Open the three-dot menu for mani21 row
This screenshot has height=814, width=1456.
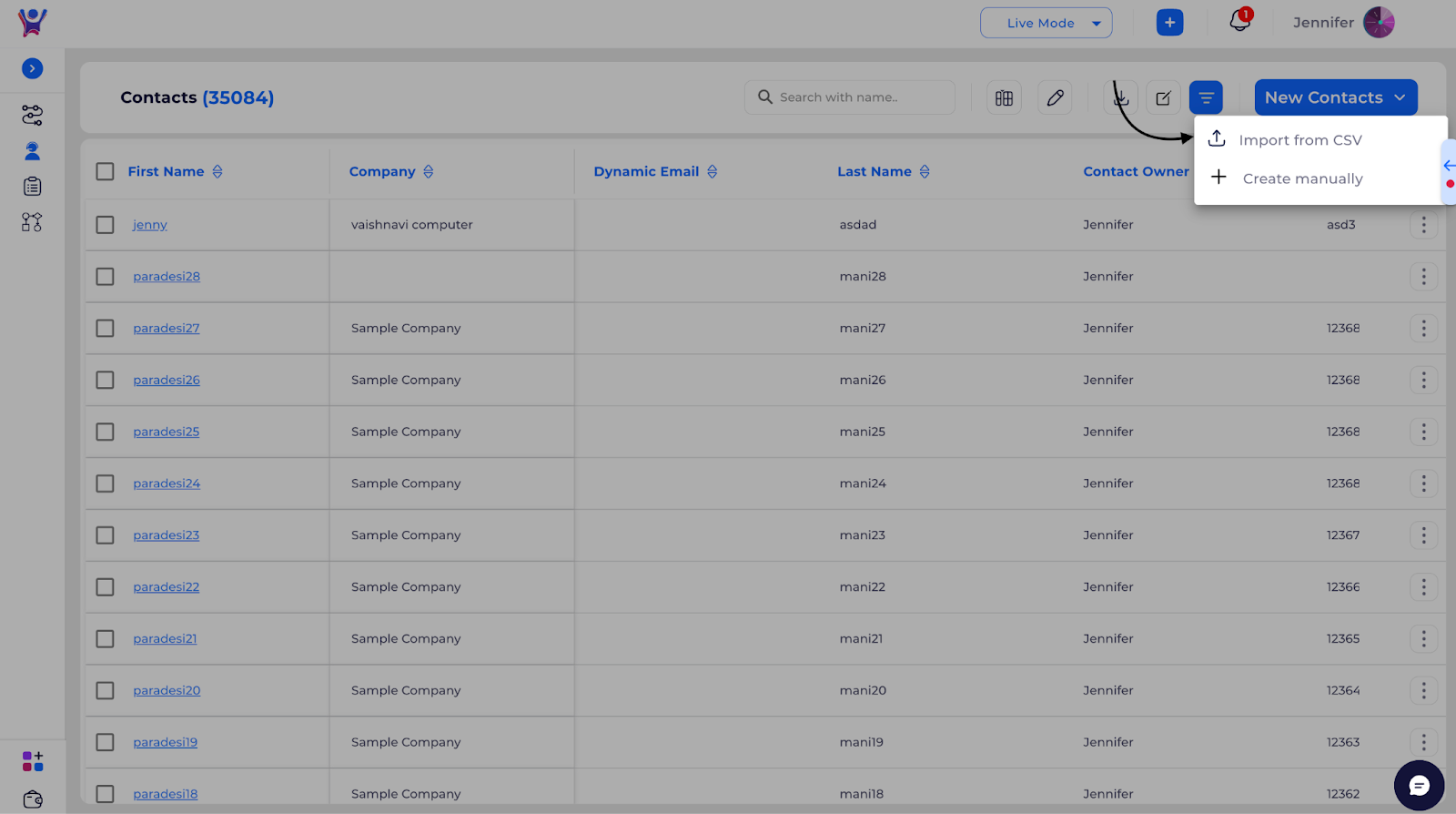point(1423,638)
